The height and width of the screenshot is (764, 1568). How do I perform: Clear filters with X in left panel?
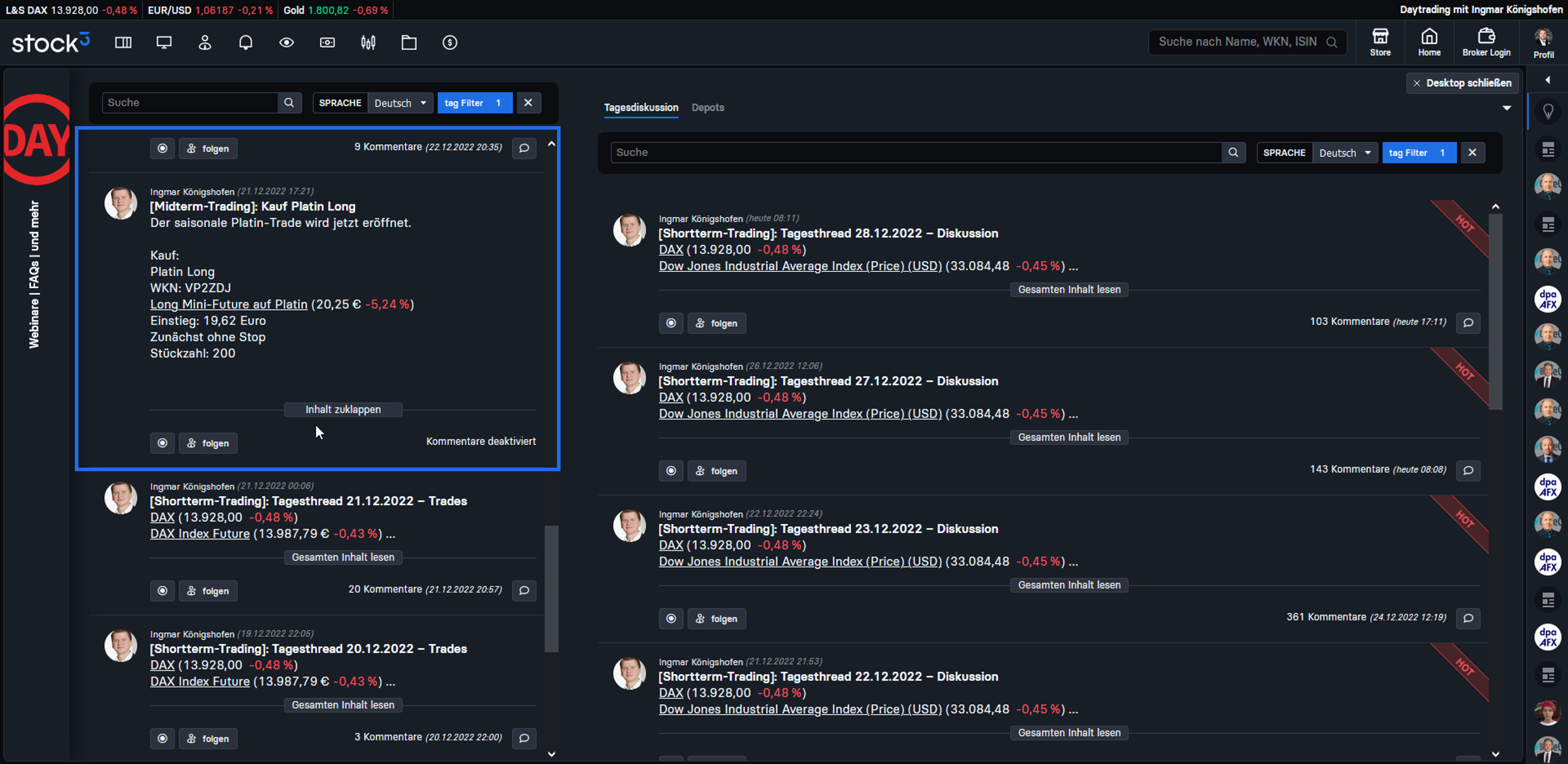coord(528,103)
